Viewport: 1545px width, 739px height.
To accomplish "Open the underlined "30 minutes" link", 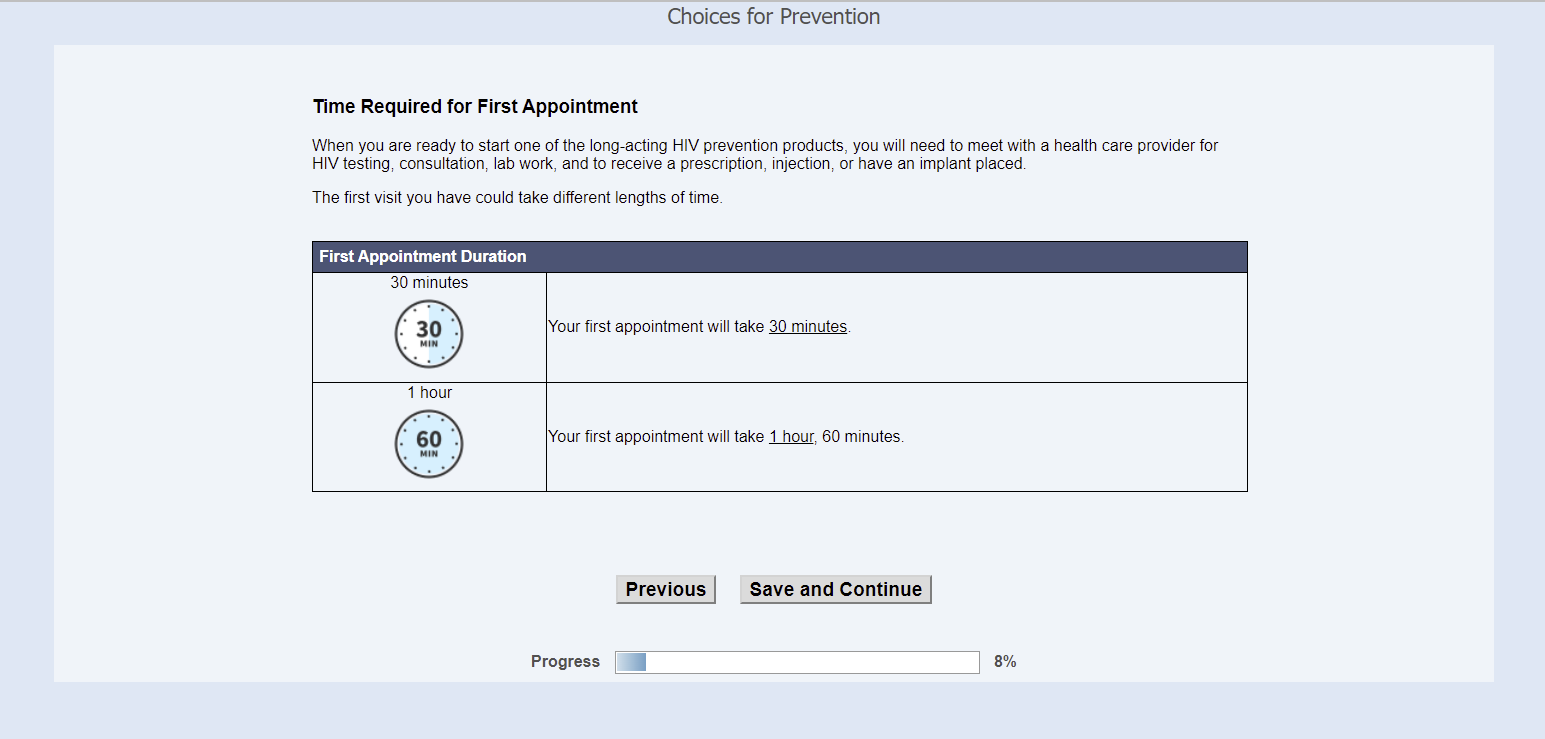I will tap(807, 327).
